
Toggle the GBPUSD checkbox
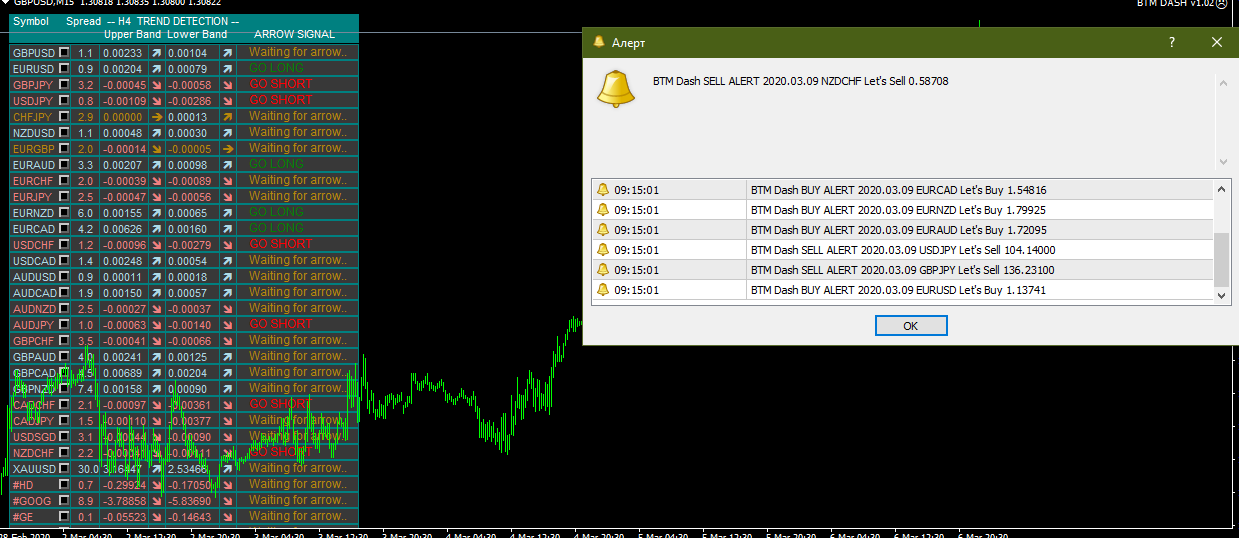[x=64, y=52]
